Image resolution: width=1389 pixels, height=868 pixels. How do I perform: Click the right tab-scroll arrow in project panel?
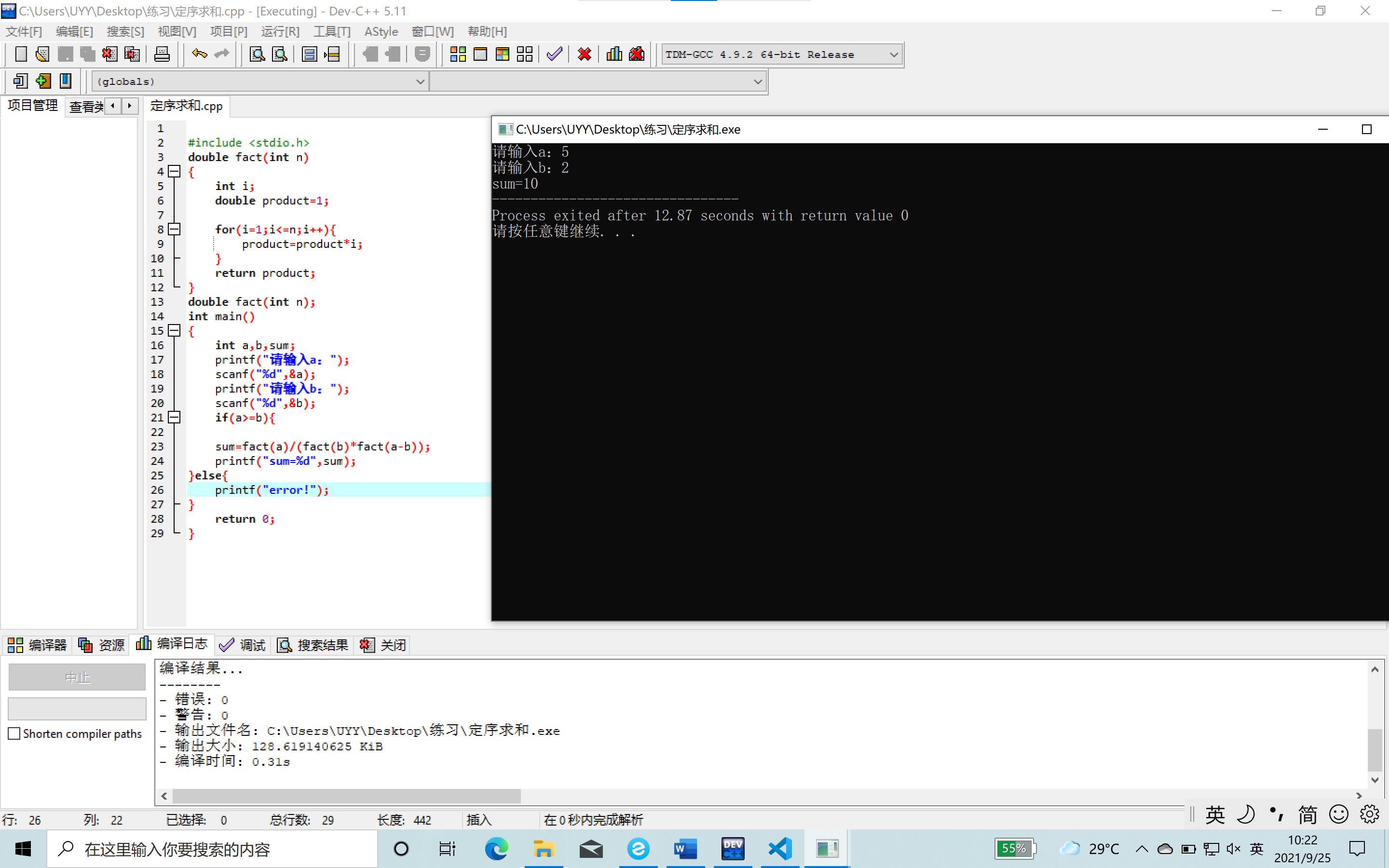tap(130, 106)
